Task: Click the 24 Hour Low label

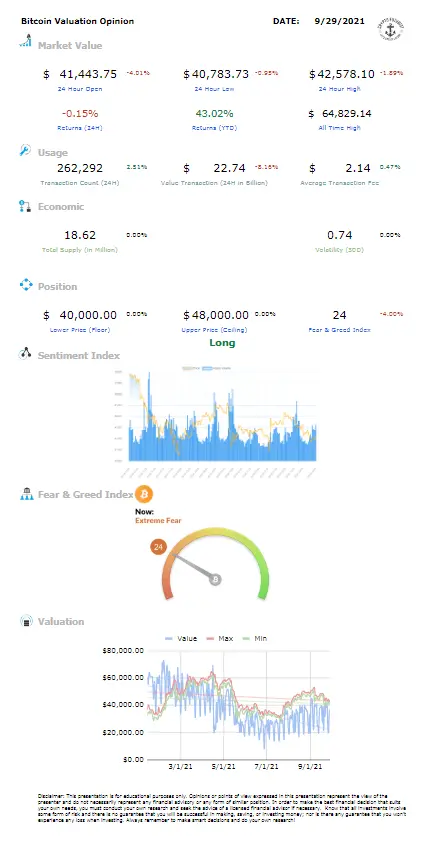Action: point(214,88)
